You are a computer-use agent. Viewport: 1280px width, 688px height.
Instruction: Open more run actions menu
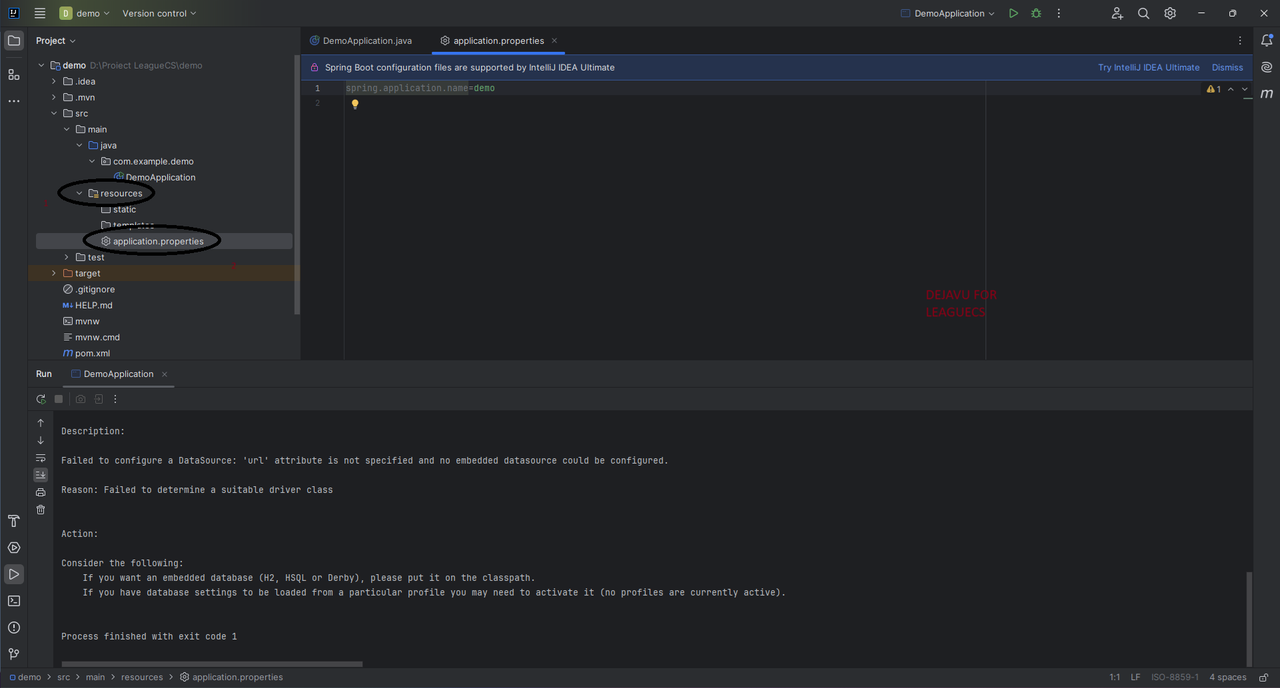(x=1059, y=13)
